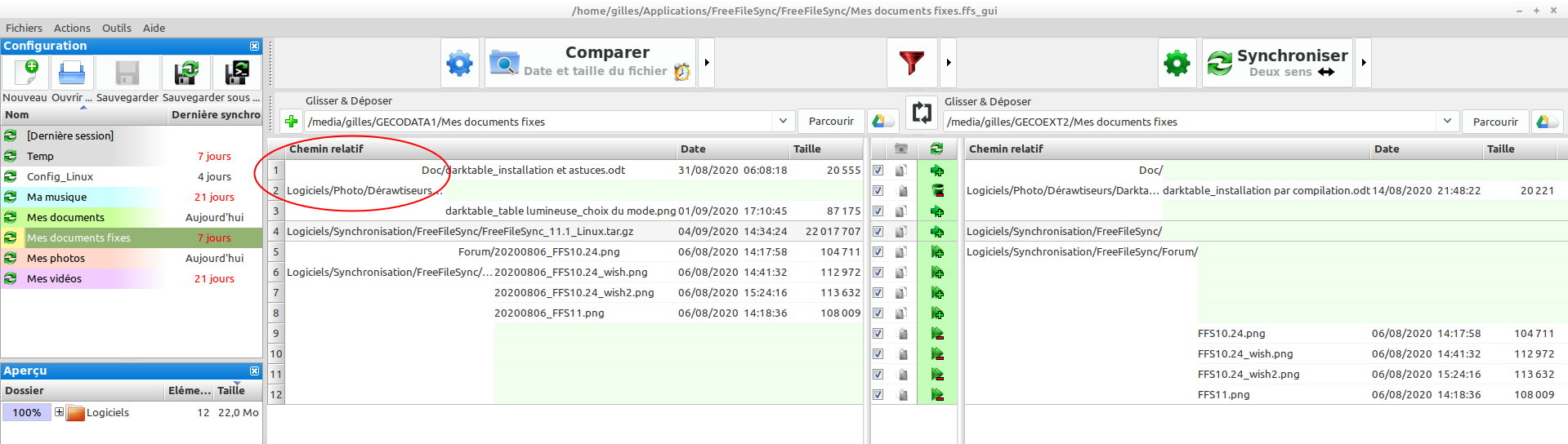Image resolution: width=1568 pixels, height=444 pixels.
Task: Close the Configuration panel
Action: pos(254,47)
